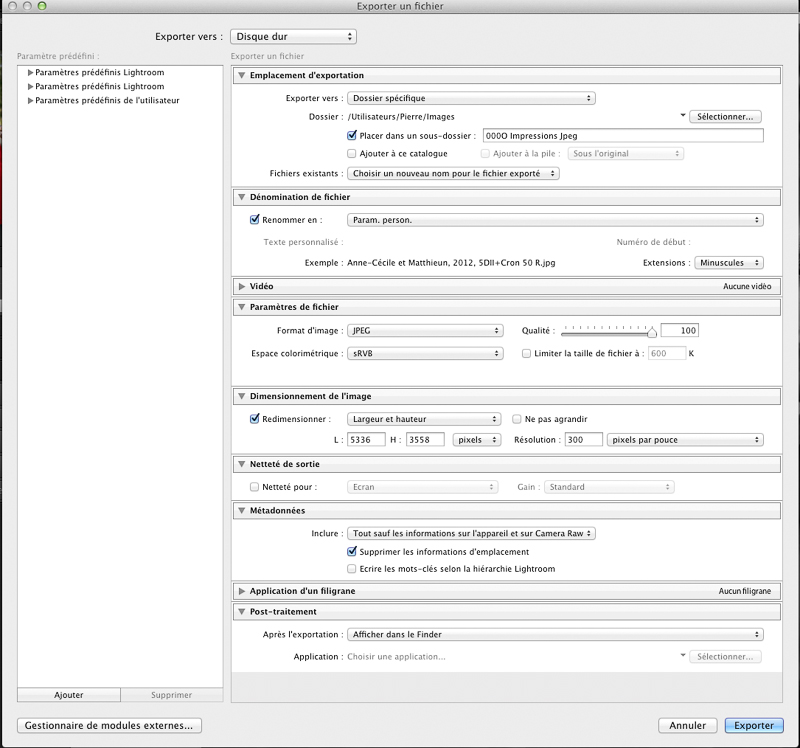Viewport: 800px width, 748px height.
Task: Collapse the Paramètres de fichier section triangle
Action: 242,307
